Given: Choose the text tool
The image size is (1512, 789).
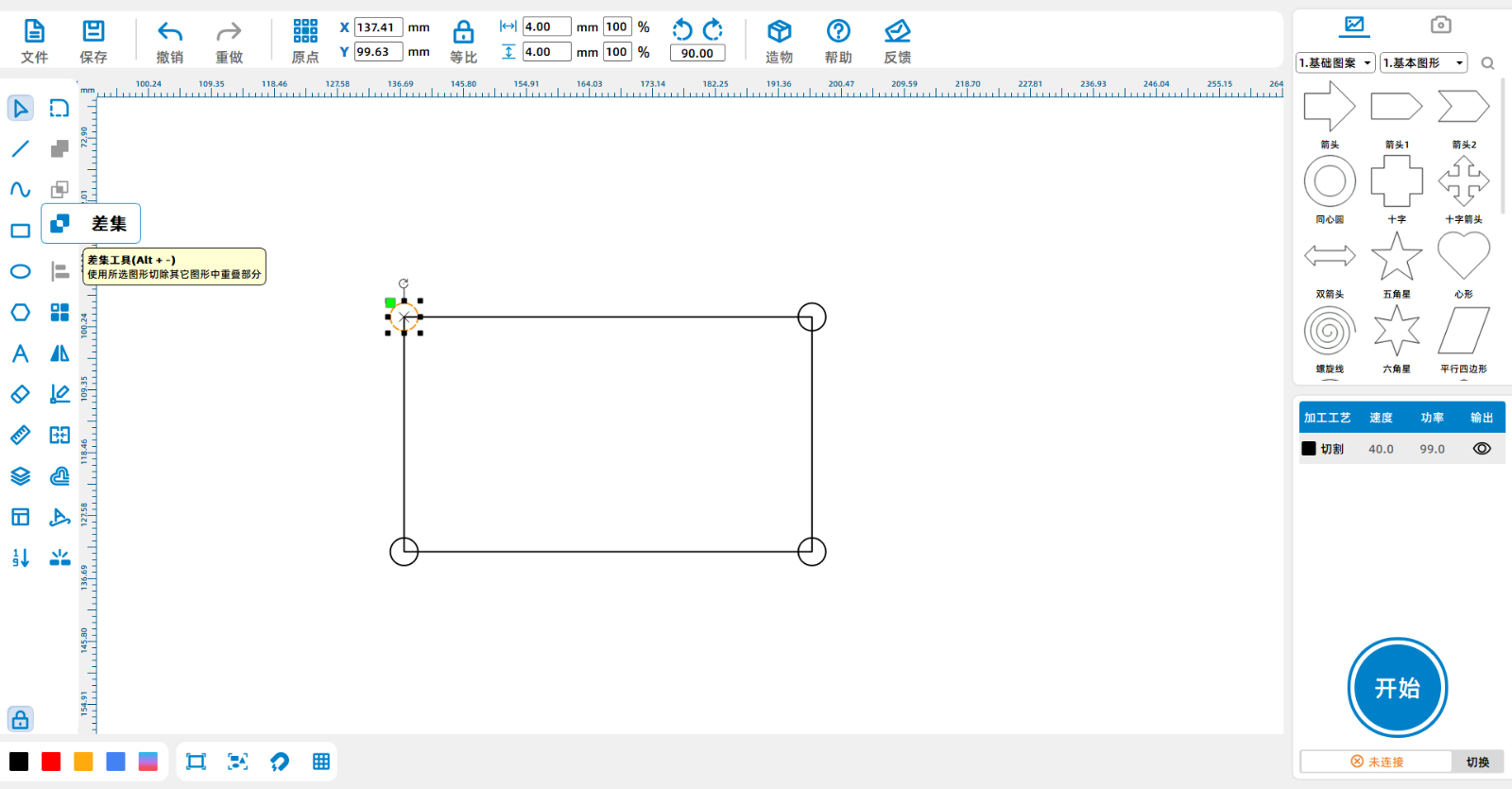Looking at the screenshot, I should (20, 353).
